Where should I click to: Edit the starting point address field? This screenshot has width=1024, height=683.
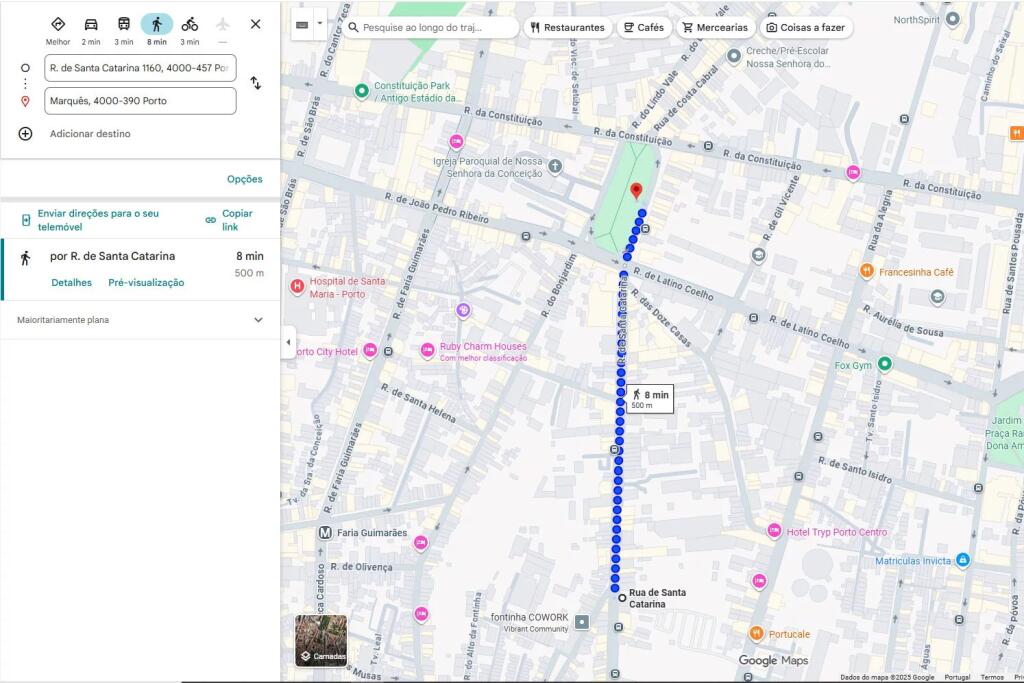140,68
